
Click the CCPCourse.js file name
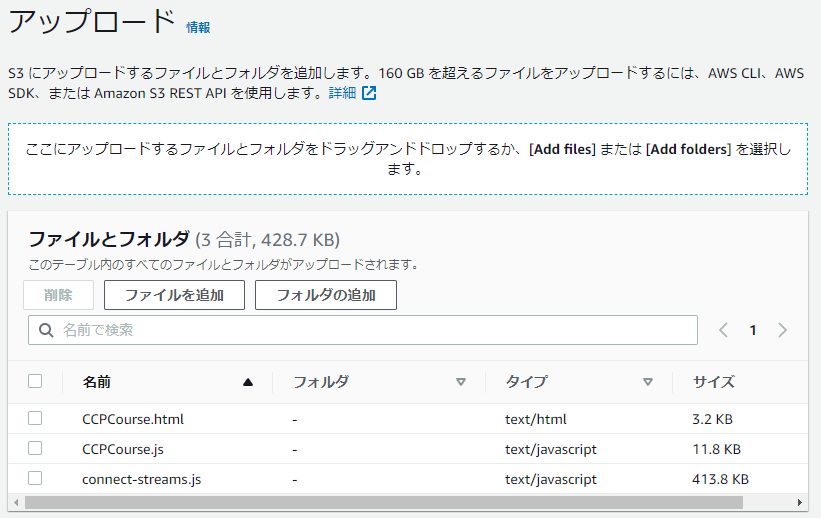[x=123, y=449]
